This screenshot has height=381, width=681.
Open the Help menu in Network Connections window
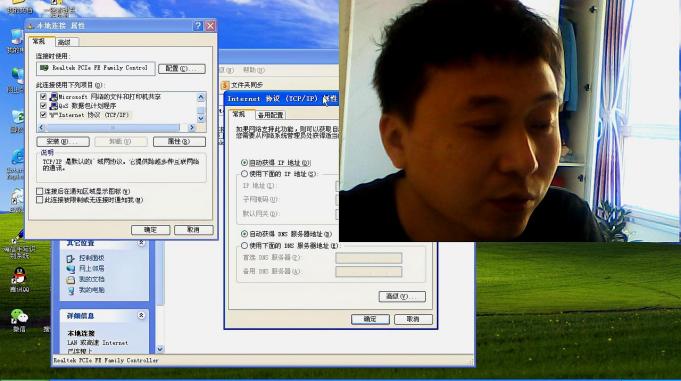coord(254,70)
